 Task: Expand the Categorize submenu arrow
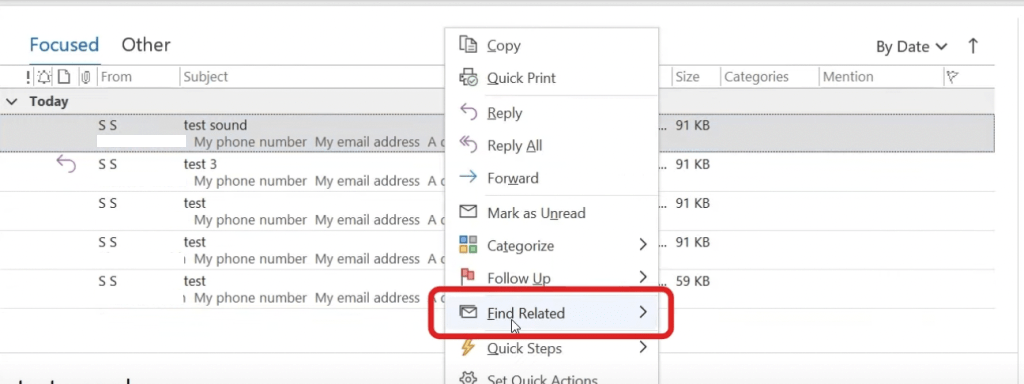click(x=643, y=244)
